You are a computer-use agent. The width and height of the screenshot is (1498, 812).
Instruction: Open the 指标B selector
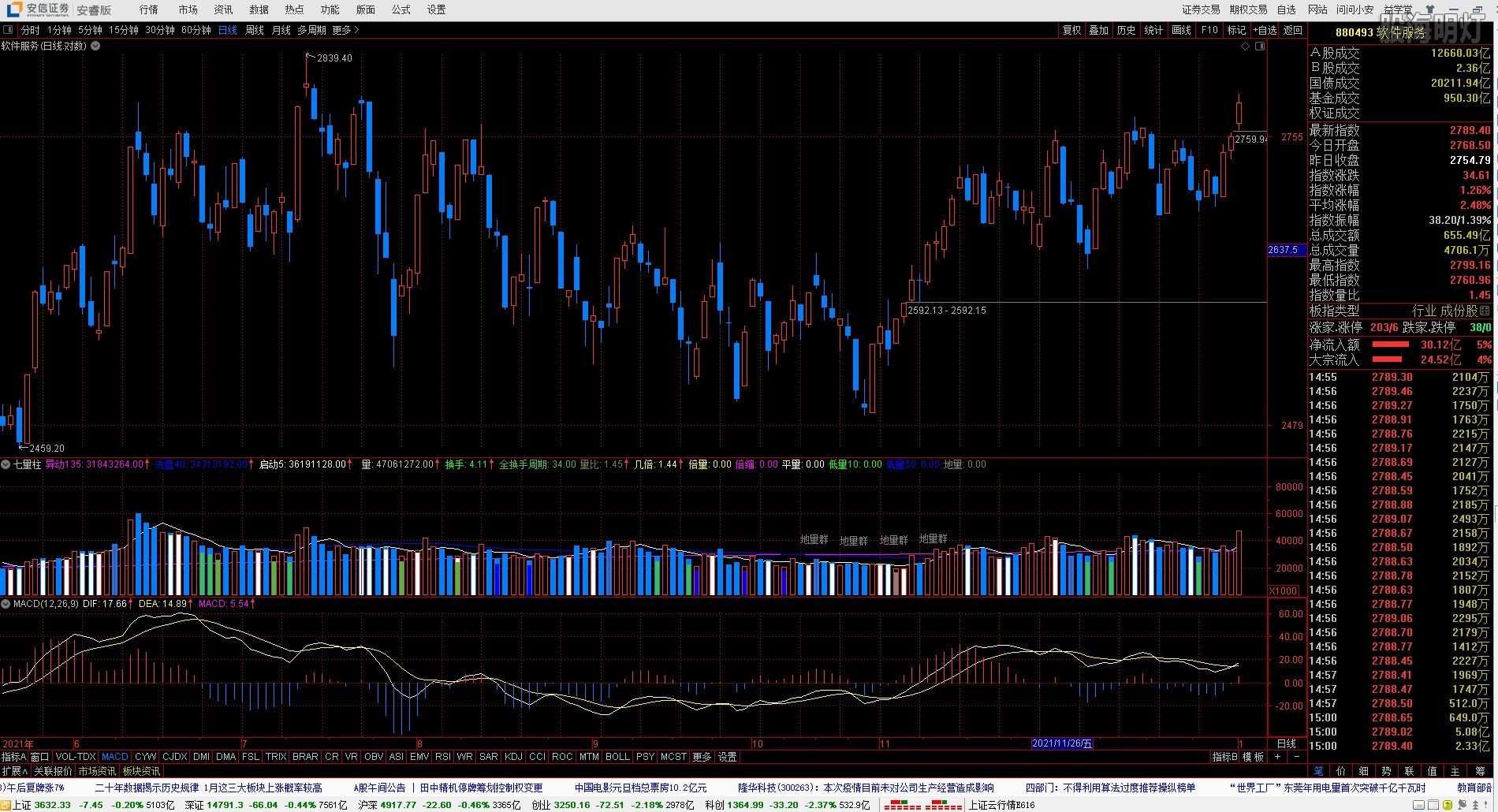[x=1224, y=757]
